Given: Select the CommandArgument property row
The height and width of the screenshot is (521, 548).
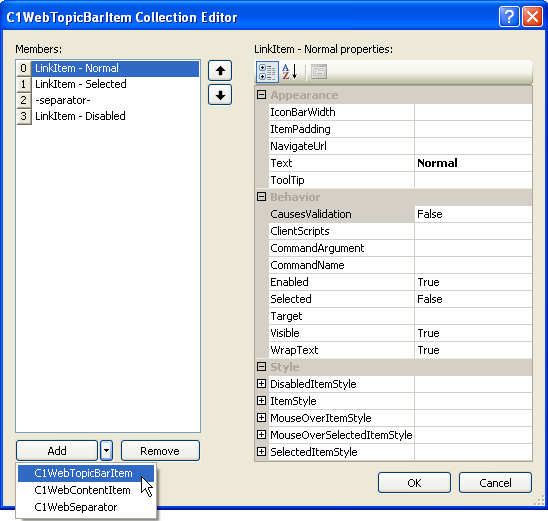Looking at the screenshot, I should pos(401,248).
